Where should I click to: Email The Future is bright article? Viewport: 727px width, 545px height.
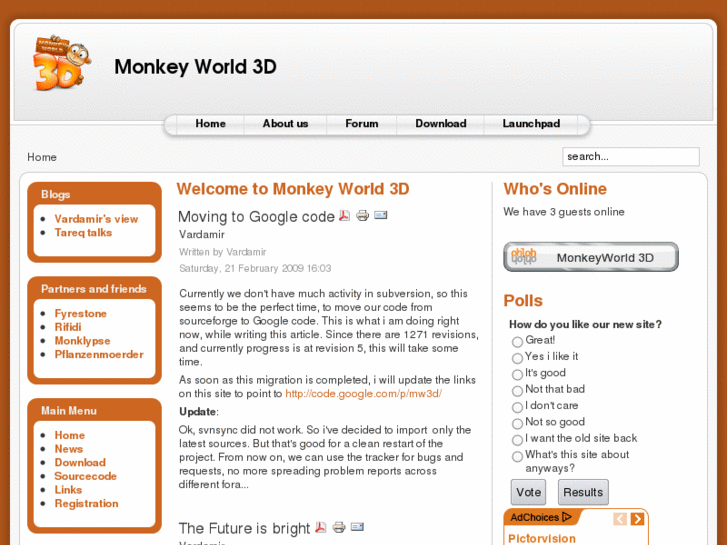pyautogui.click(x=357, y=526)
